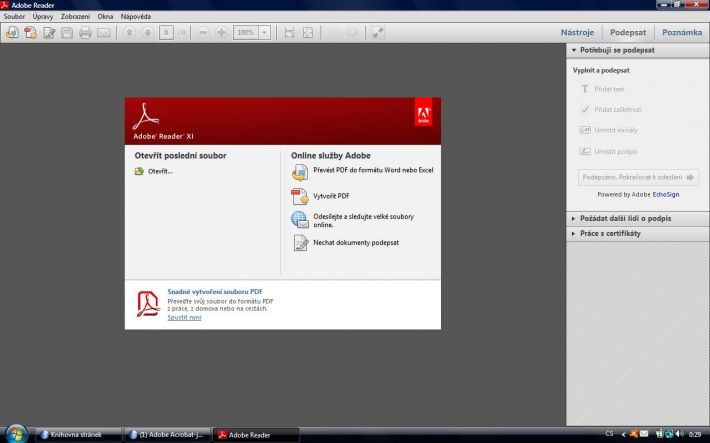Click the Přidat text tool icon

click(585, 89)
